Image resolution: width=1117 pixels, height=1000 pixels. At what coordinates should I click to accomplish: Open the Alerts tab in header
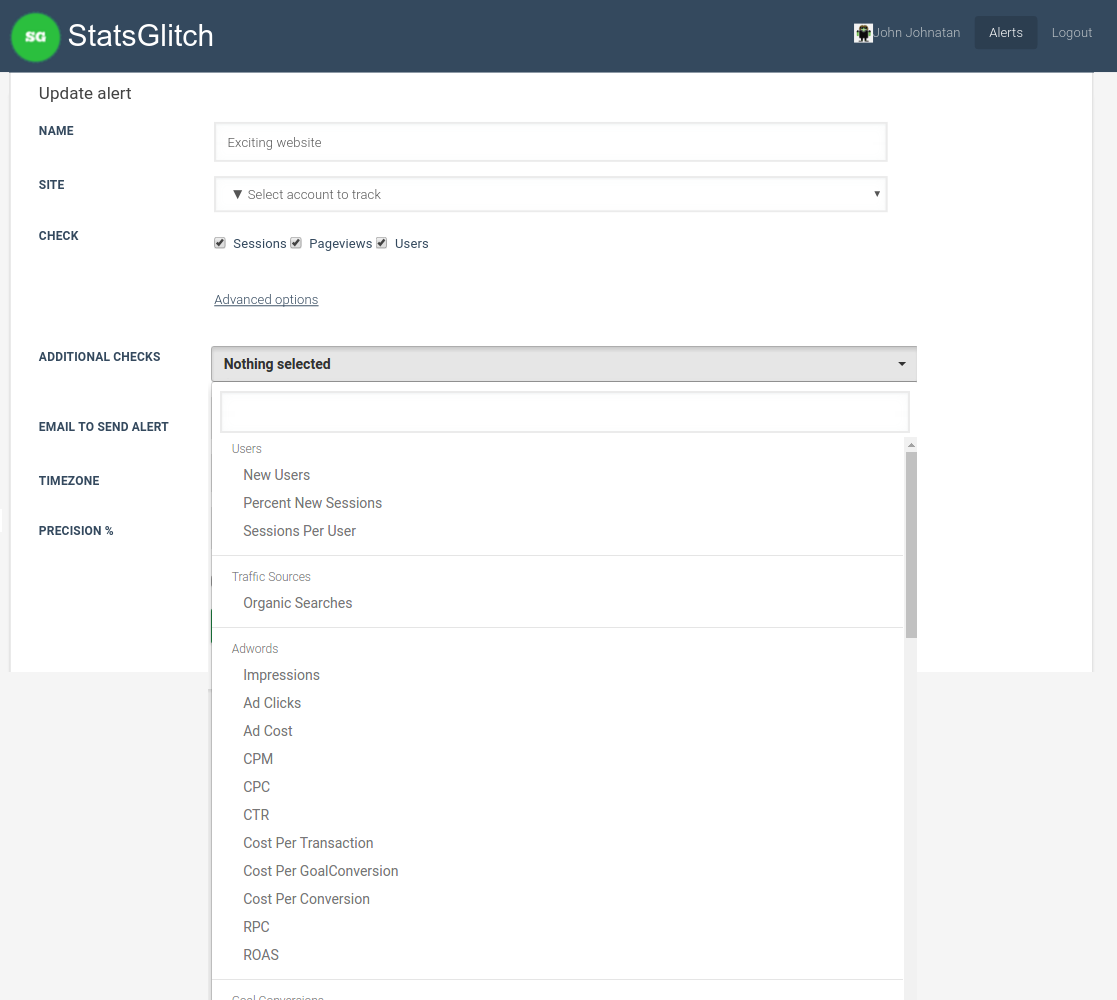[1005, 33]
